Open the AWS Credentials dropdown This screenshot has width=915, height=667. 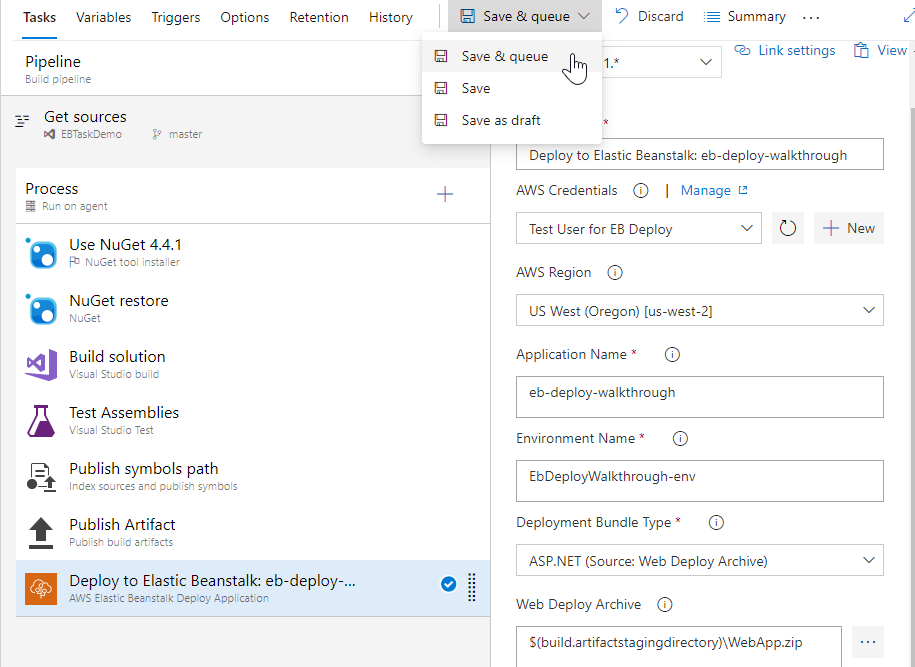[x=639, y=229]
